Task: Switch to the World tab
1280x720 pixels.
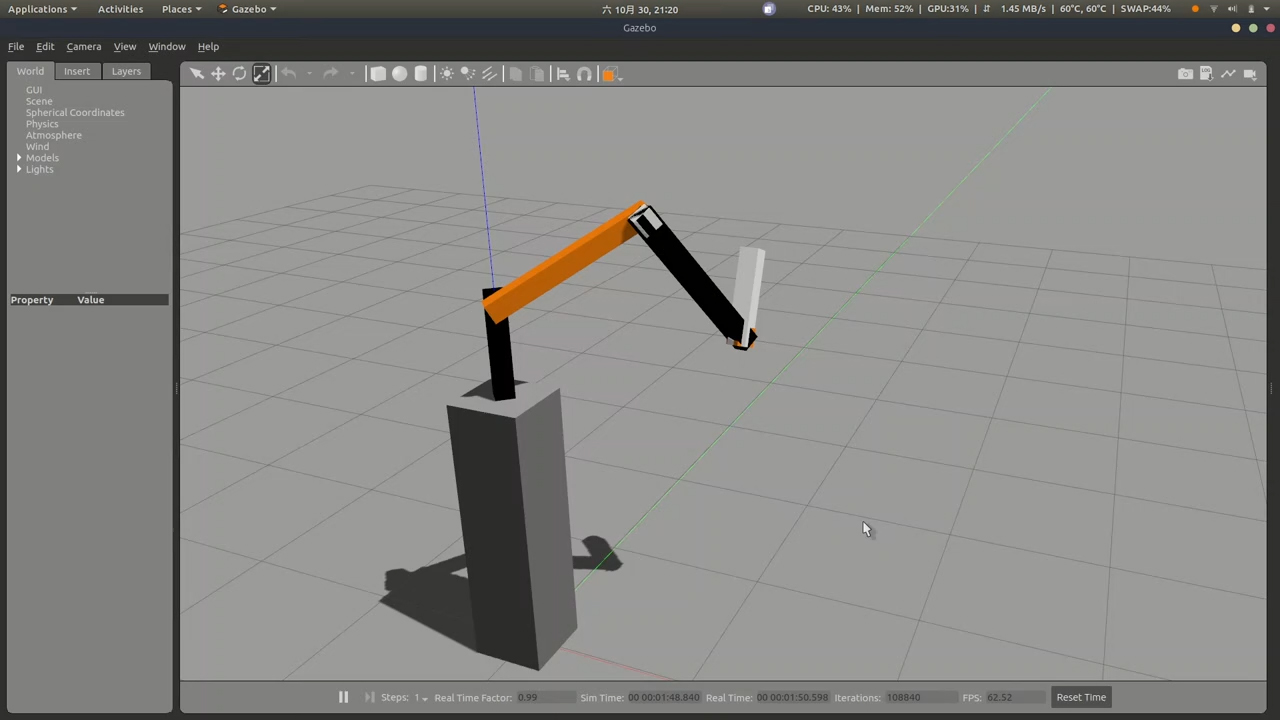Action: [x=30, y=71]
